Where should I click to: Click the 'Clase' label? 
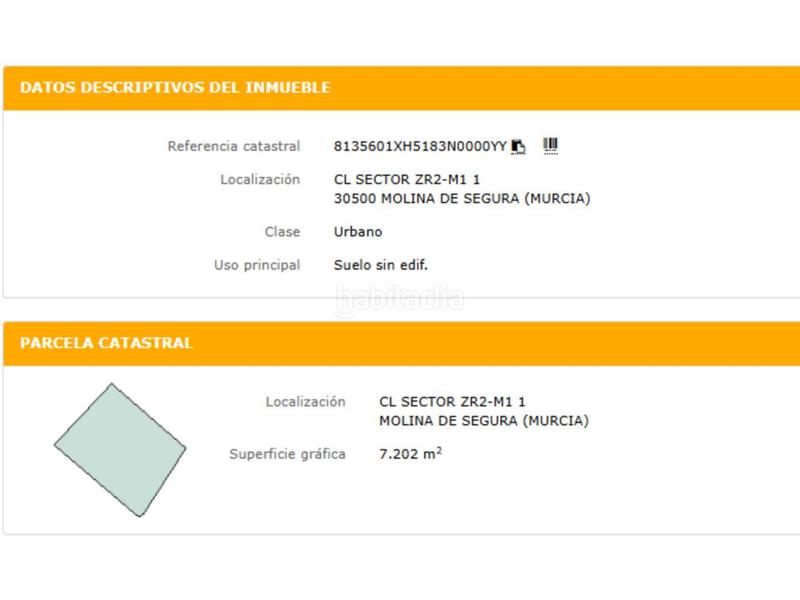coord(282,232)
